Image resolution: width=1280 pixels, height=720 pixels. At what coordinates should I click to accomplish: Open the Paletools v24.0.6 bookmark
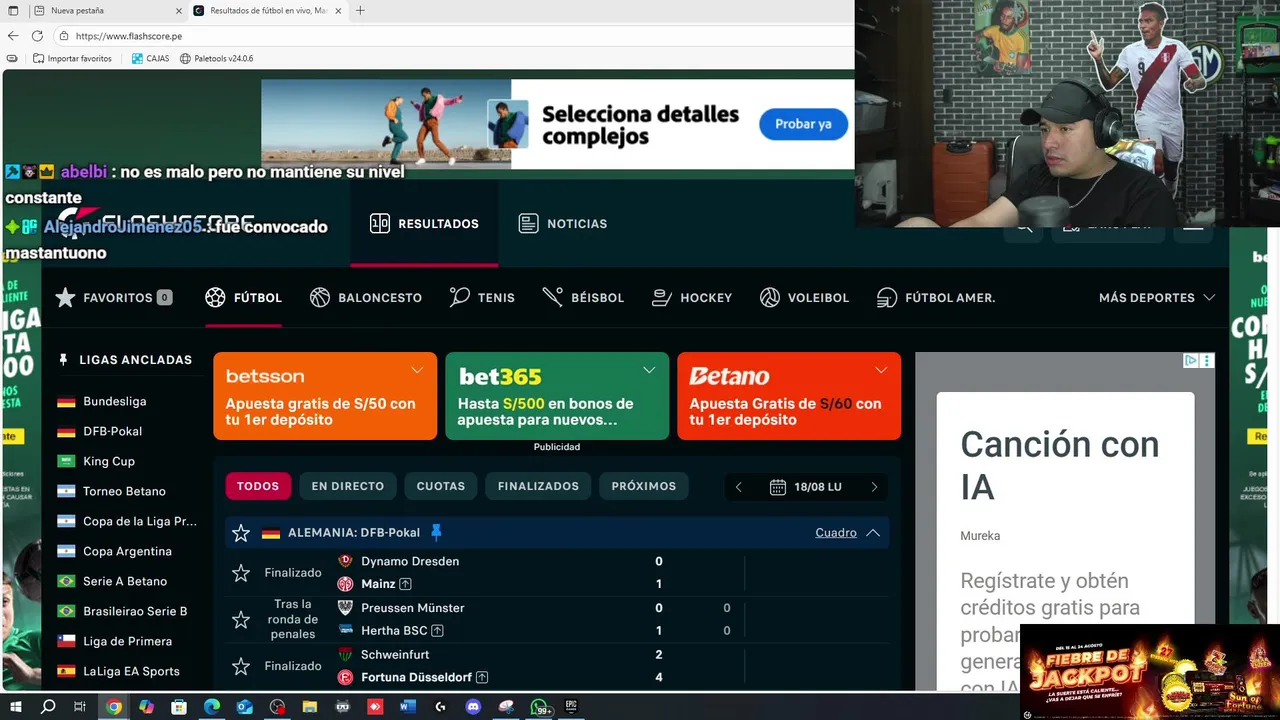point(216,58)
